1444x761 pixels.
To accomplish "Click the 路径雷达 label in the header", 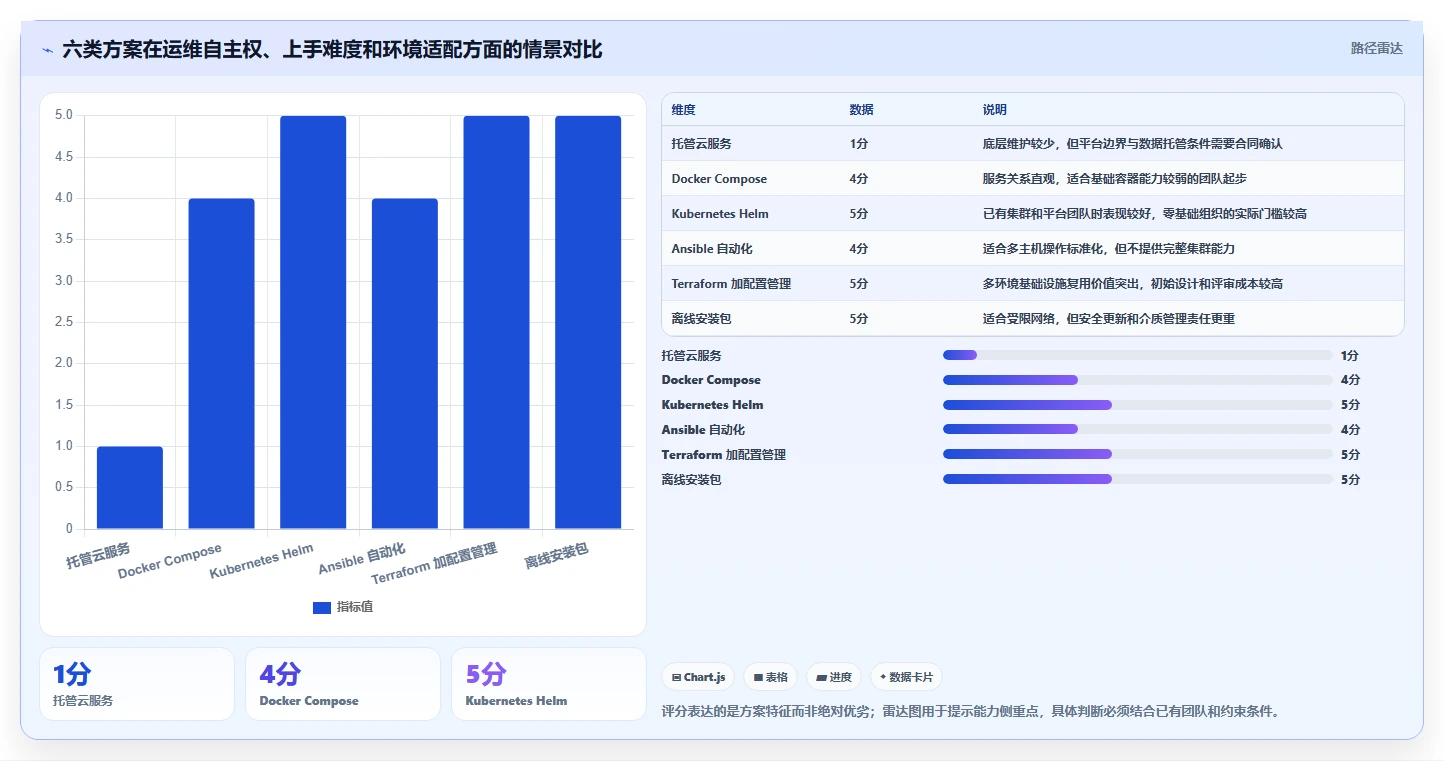I will pyautogui.click(x=1376, y=48).
